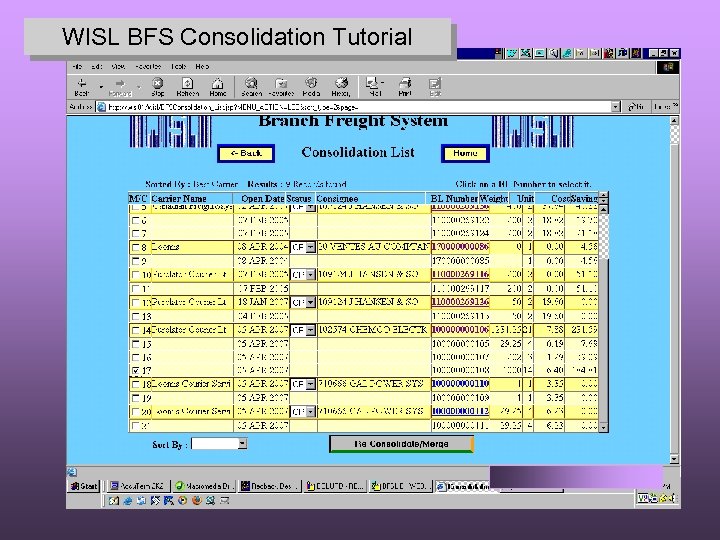Open the Status dropdown in row 12
The height and width of the screenshot is (540, 720).
tap(311, 303)
